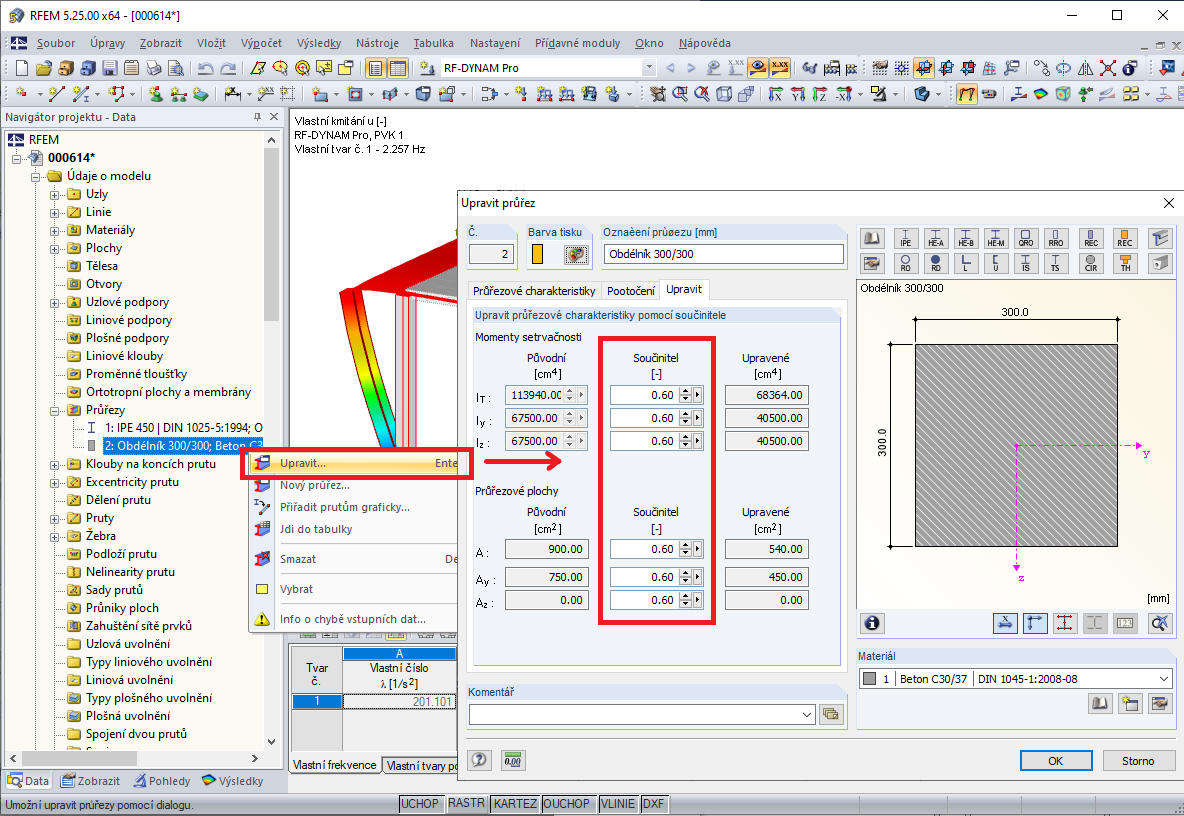The image size is (1184, 816).
Task: Choose the HE-B section type icon
Action: [966, 239]
